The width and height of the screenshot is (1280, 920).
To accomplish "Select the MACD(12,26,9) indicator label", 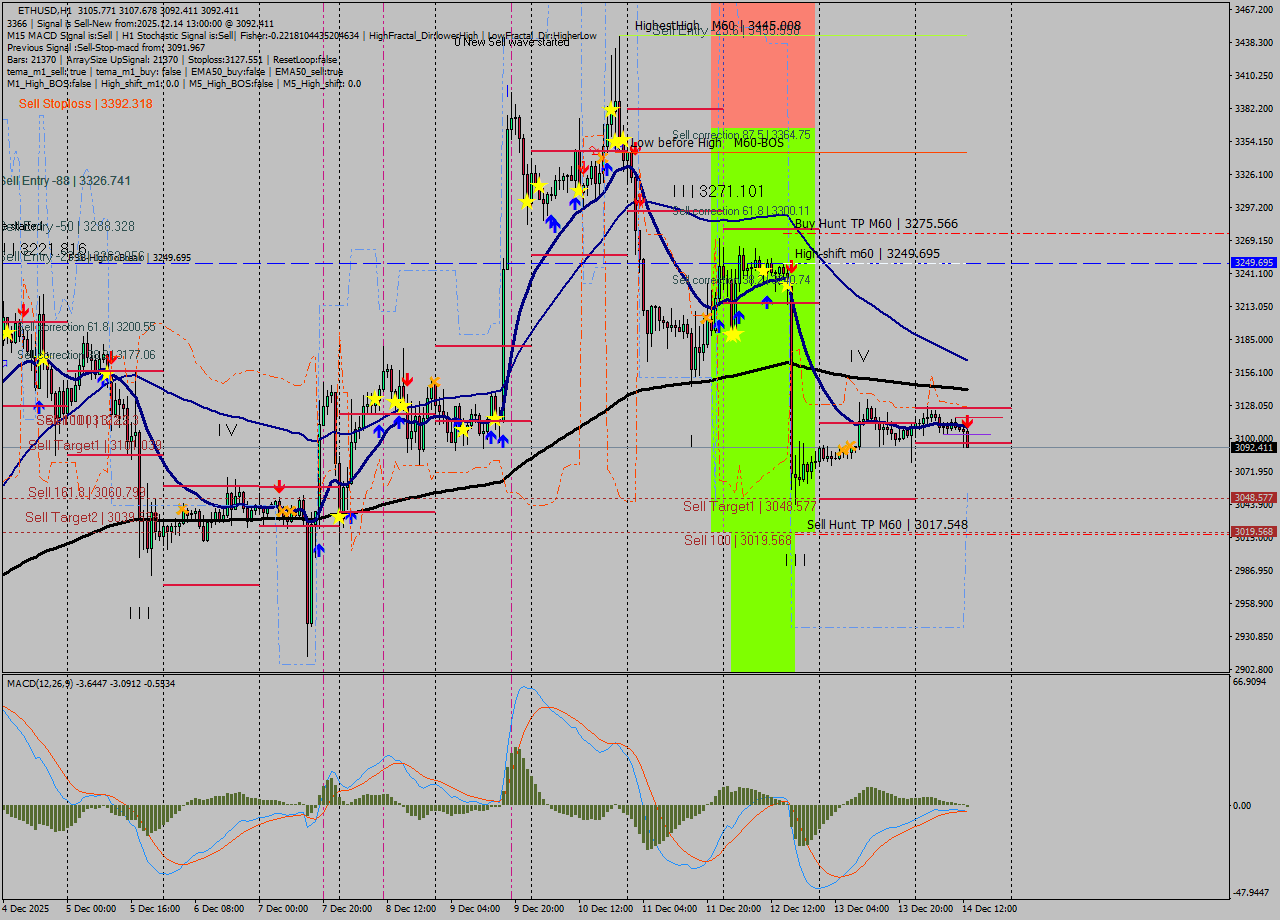I will 60,681.
